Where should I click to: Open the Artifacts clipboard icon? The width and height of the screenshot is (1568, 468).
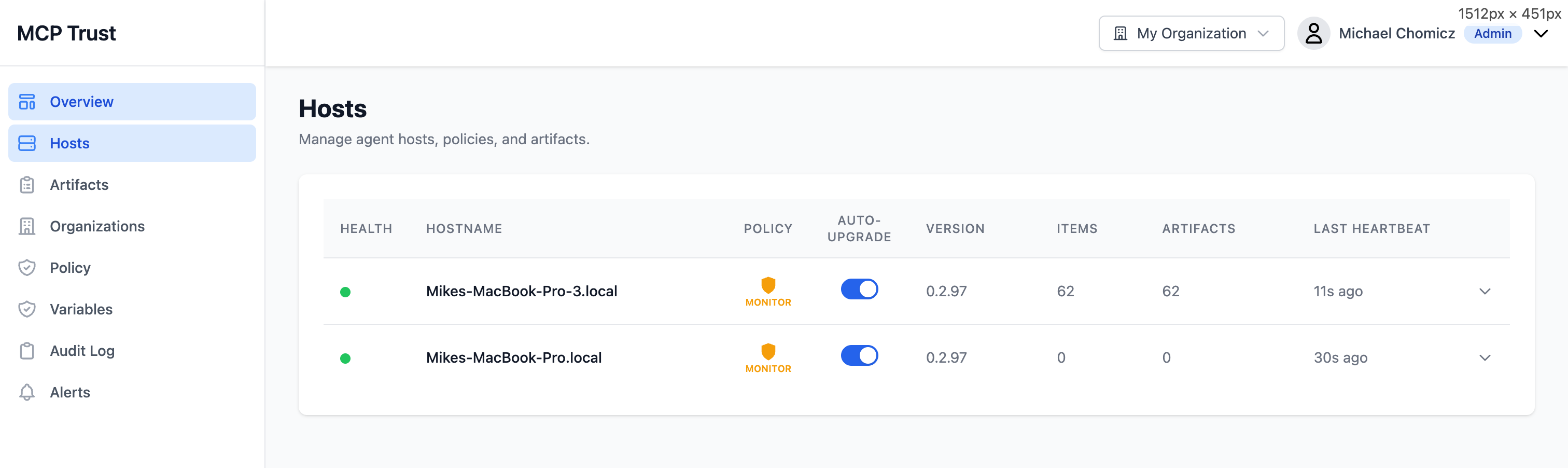click(x=27, y=184)
